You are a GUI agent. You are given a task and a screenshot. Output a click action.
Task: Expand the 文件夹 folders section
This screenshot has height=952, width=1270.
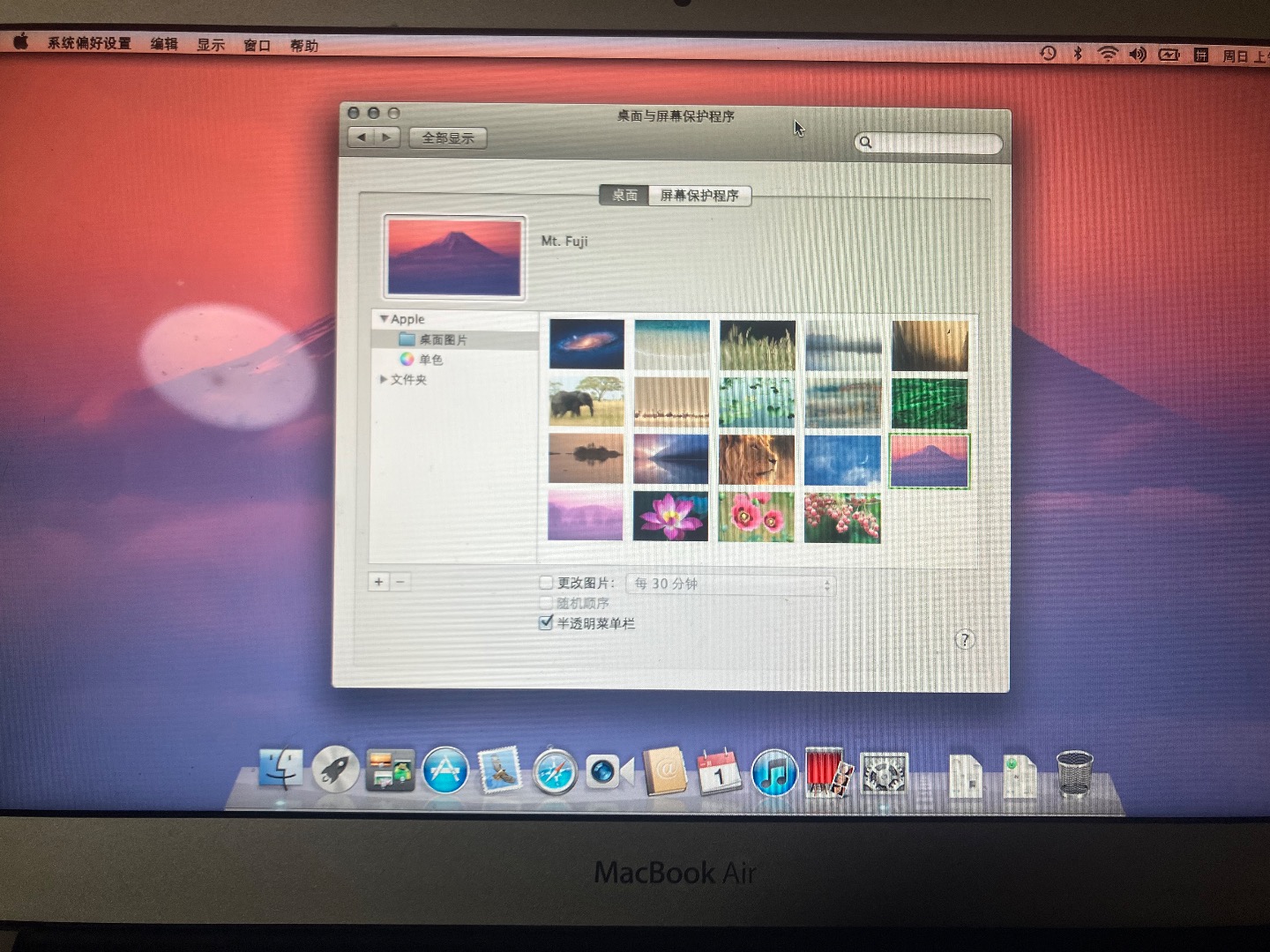(384, 380)
